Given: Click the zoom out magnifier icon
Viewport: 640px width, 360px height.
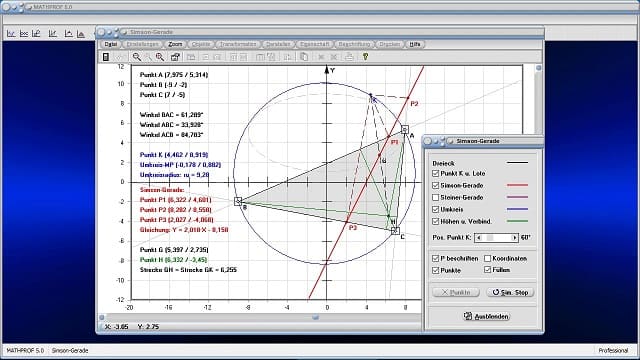Looking at the screenshot, I should [136, 57].
